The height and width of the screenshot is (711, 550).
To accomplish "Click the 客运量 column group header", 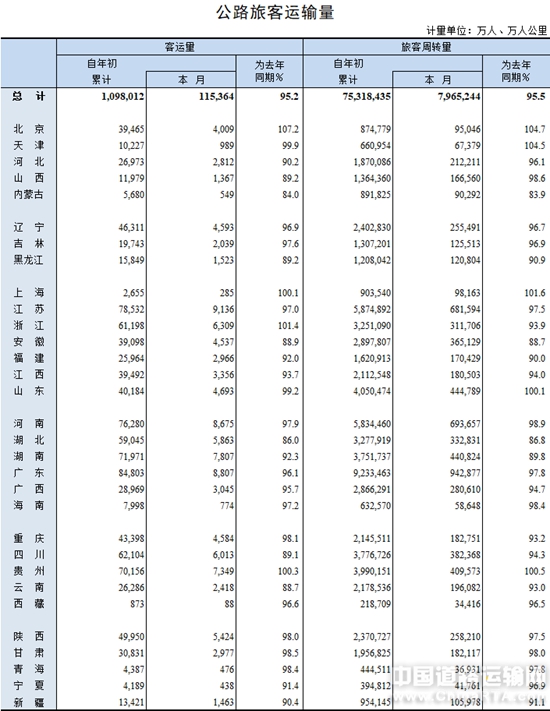I will click(180, 47).
